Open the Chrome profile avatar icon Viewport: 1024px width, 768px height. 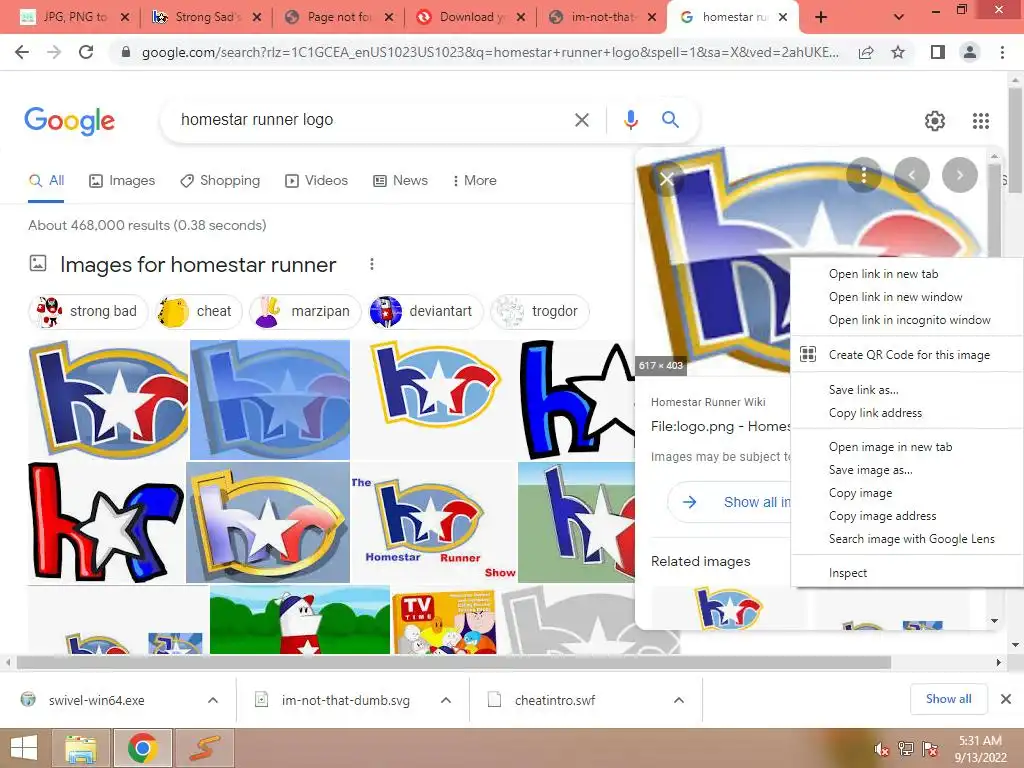pos(970,52)
